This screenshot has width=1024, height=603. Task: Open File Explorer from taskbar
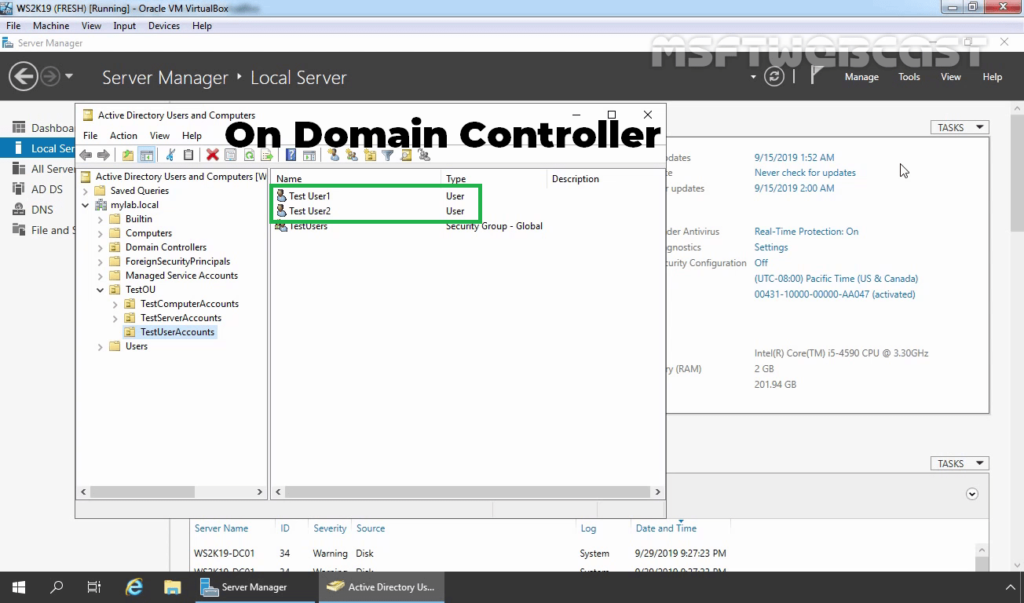(x=172, y=587)
